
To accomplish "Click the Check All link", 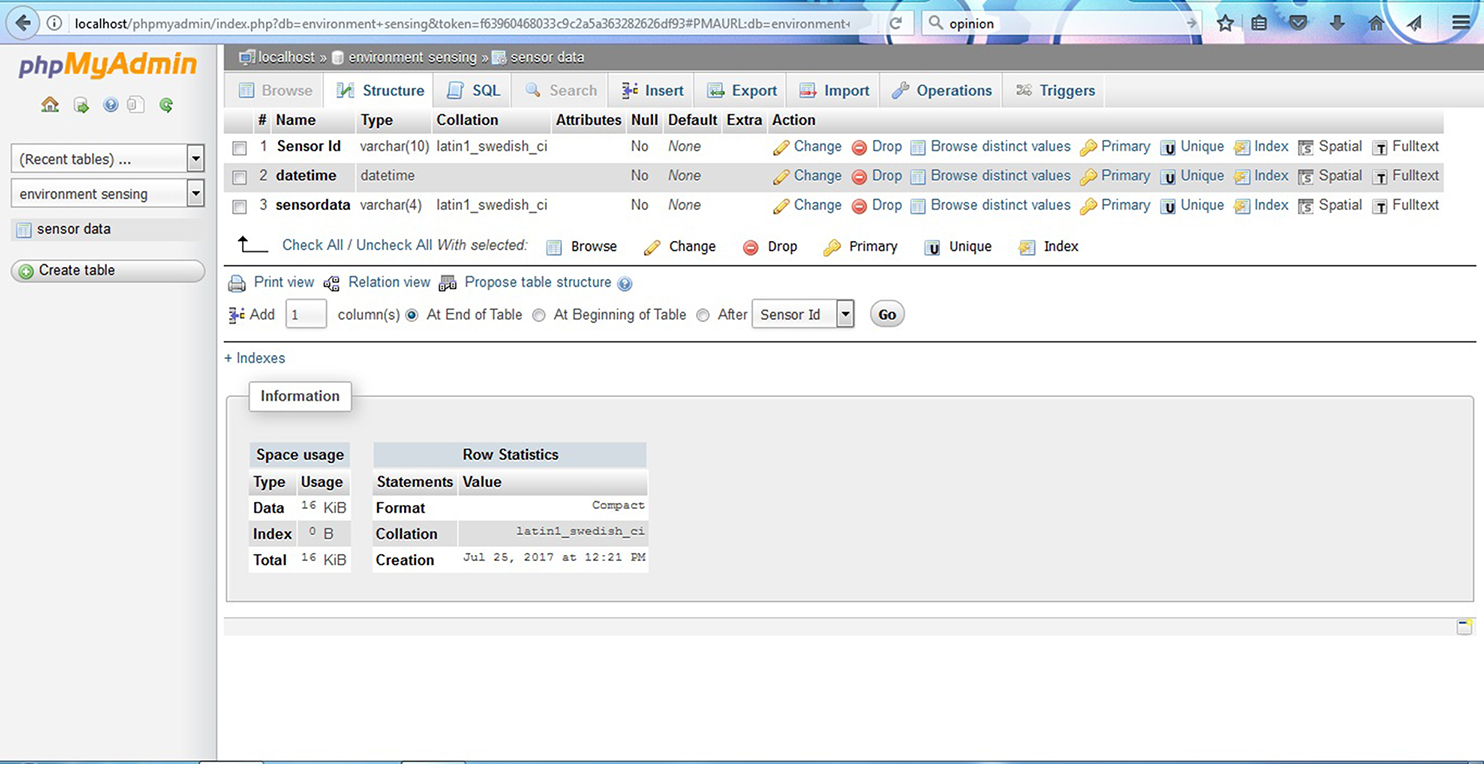I will (312, 245).
